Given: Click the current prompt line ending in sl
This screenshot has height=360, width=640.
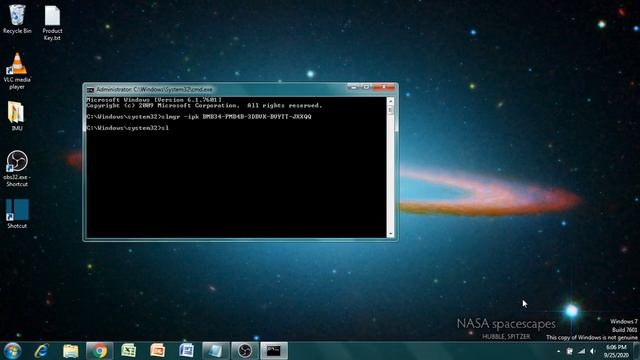Looking at the screenshot, I should point(127,128).
